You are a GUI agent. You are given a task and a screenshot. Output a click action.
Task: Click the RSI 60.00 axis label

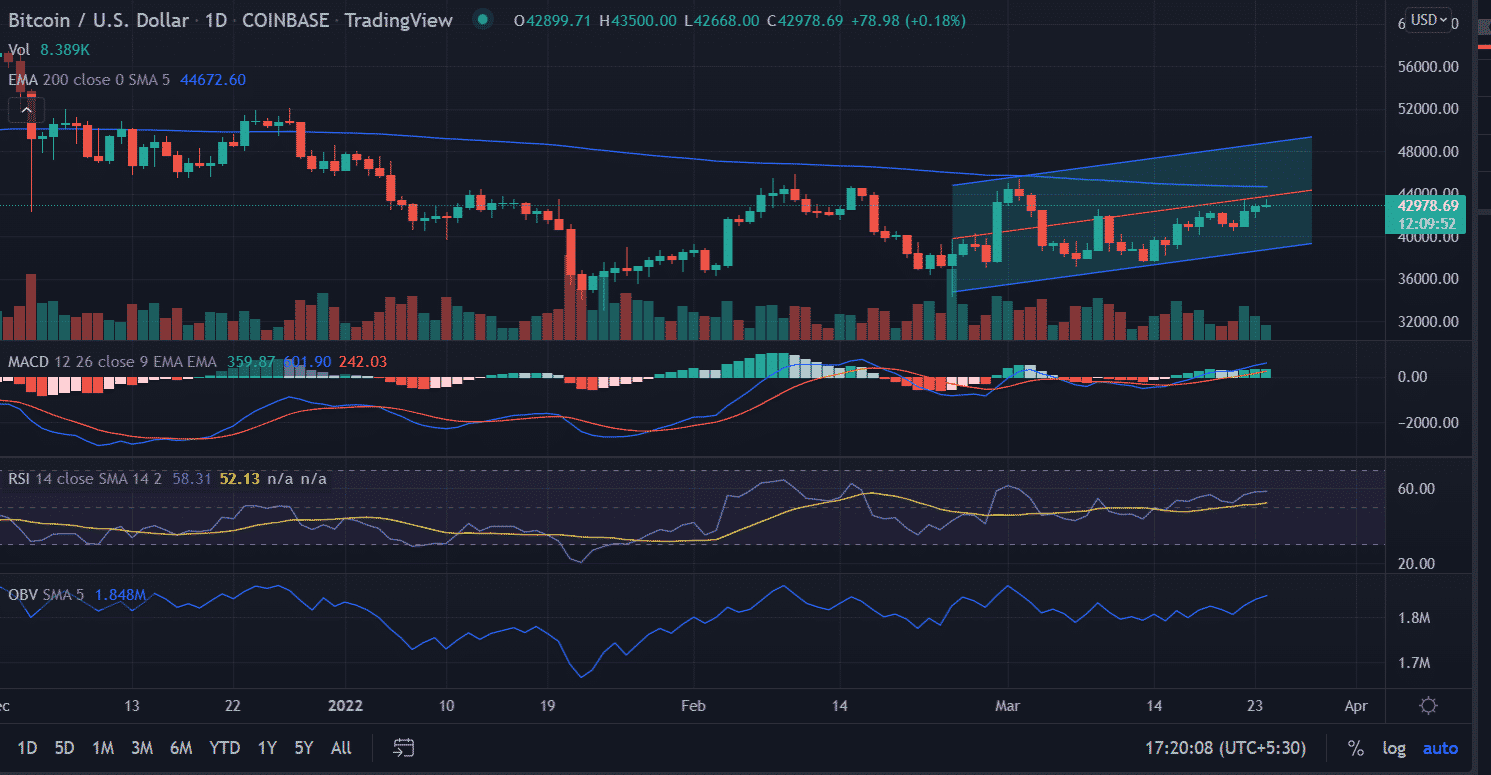[x=1417, y=488]
